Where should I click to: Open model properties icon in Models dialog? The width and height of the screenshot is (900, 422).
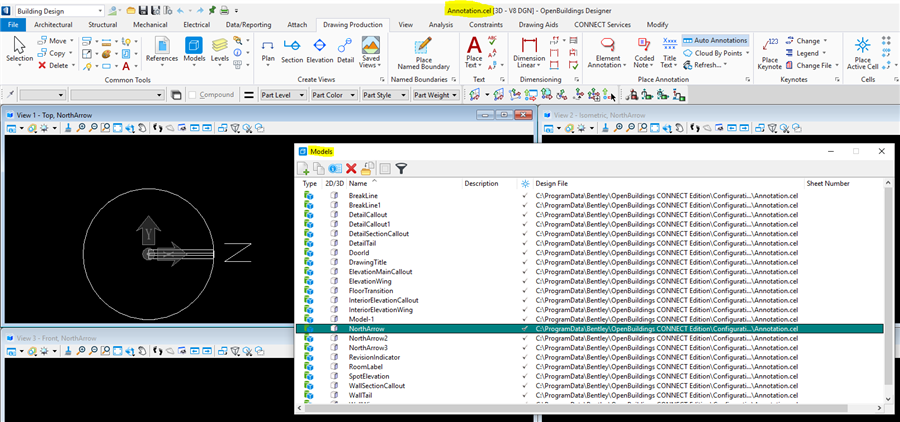coord(335,168)
